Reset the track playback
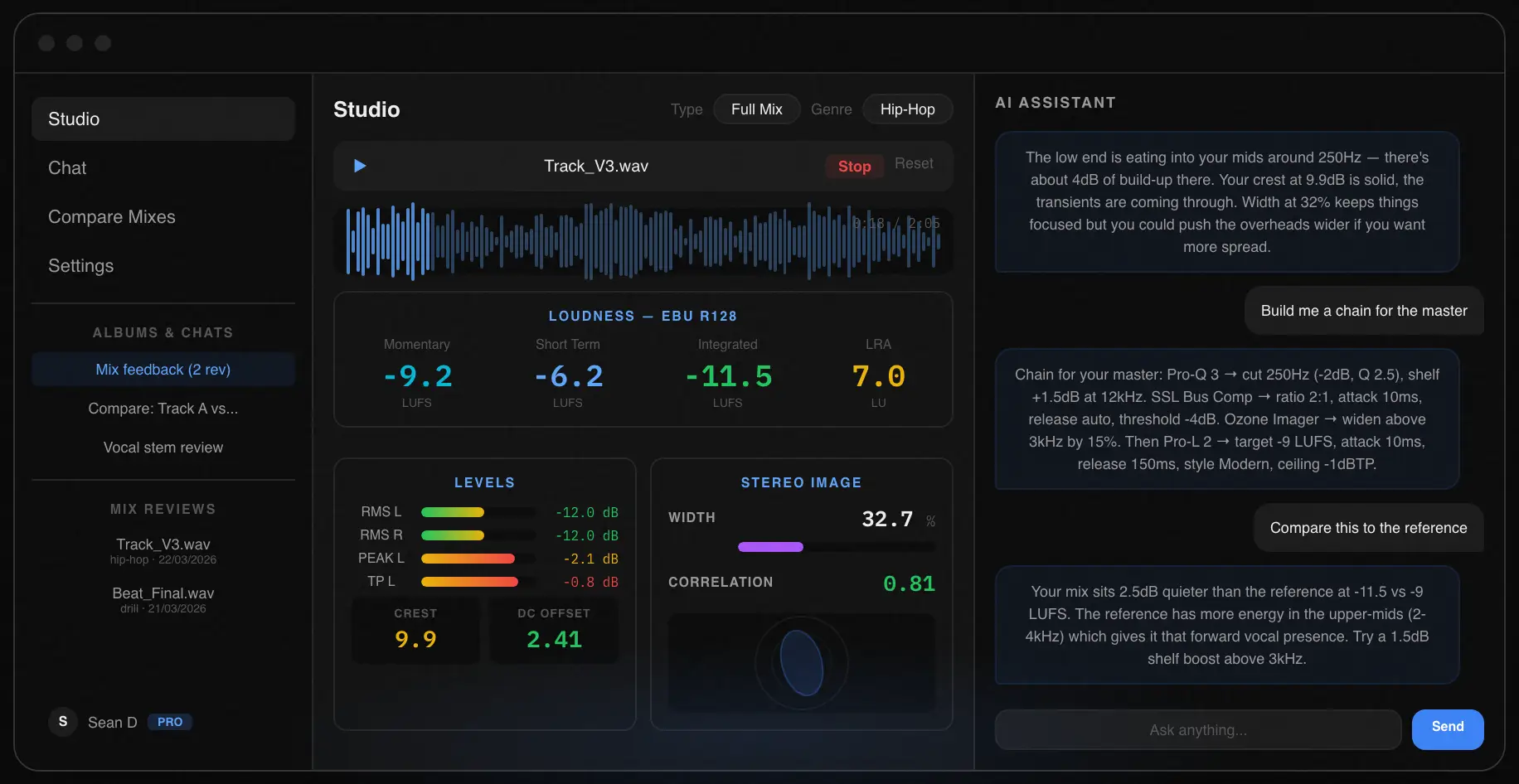 (x=914, y=163)
